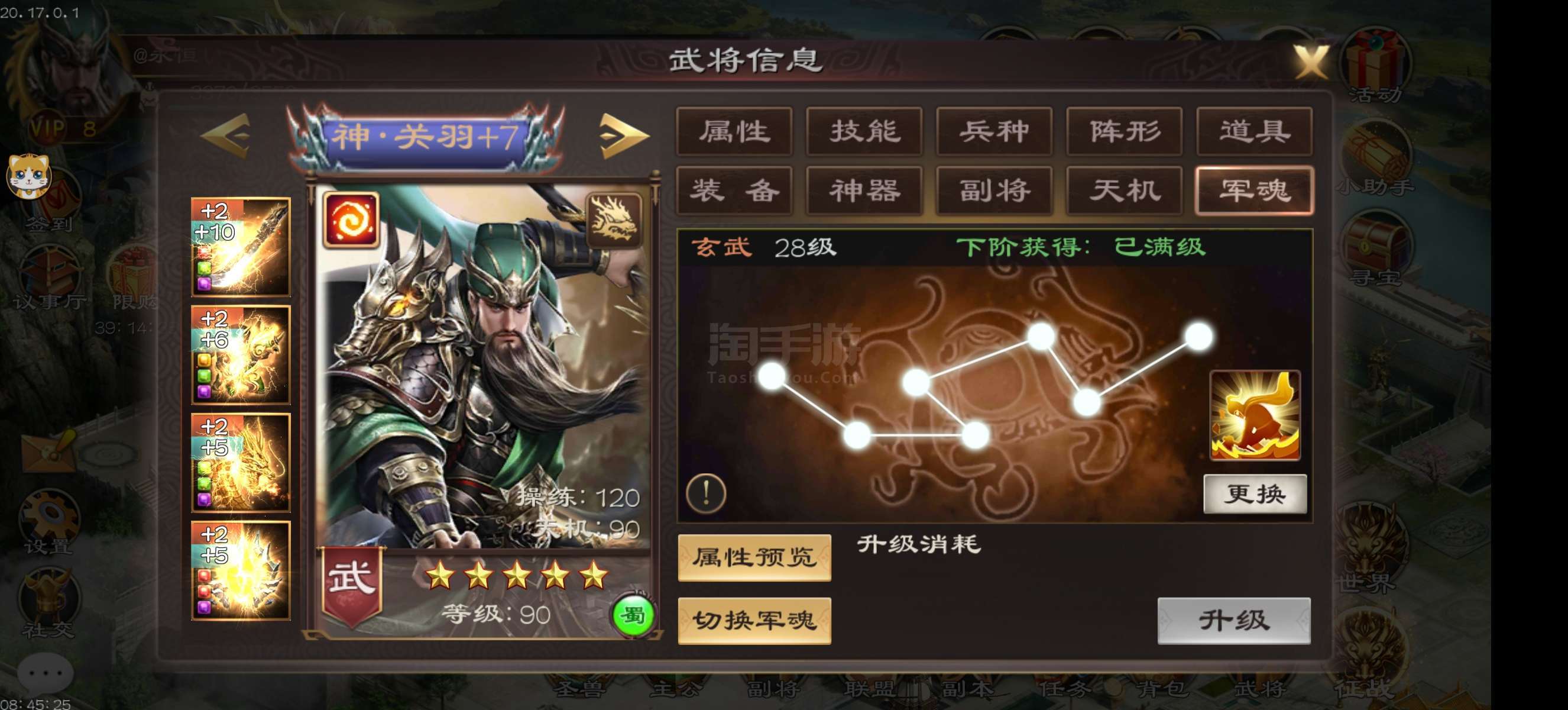Click the 切换军魂 button
1568x710 pixels.
[x=754, y=621]
